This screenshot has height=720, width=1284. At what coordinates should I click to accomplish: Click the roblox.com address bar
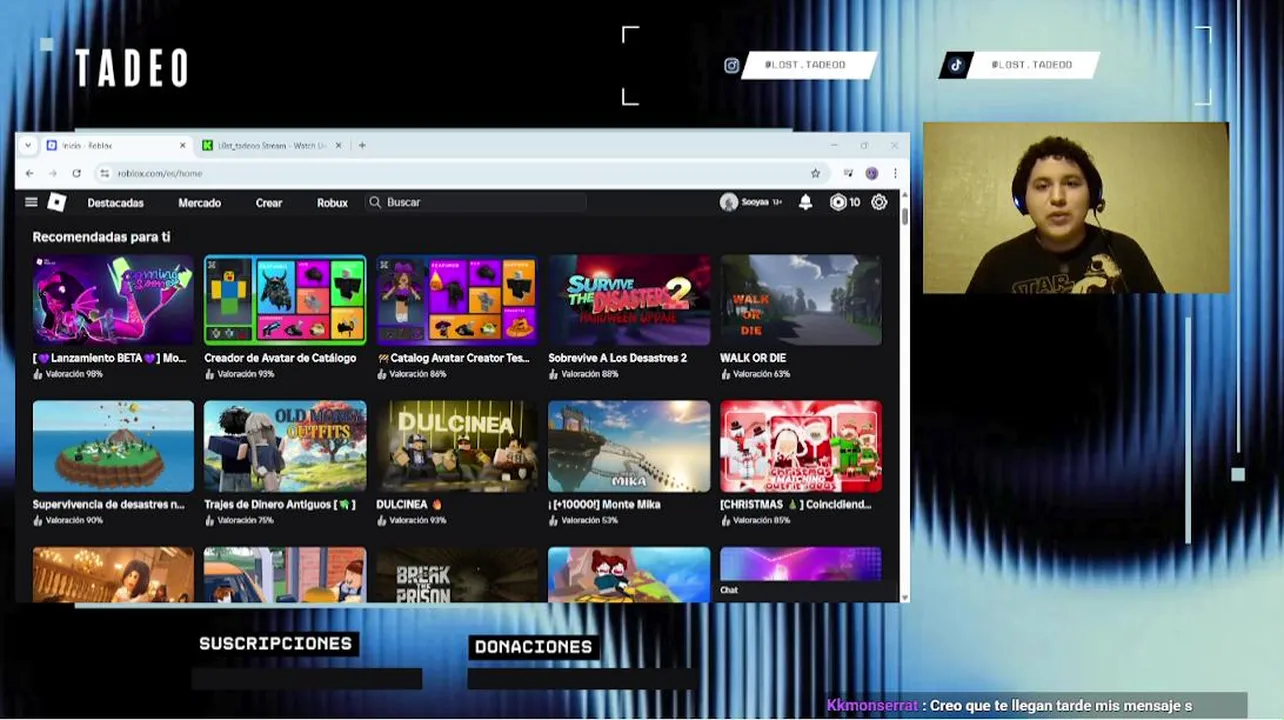pos(460,173)
